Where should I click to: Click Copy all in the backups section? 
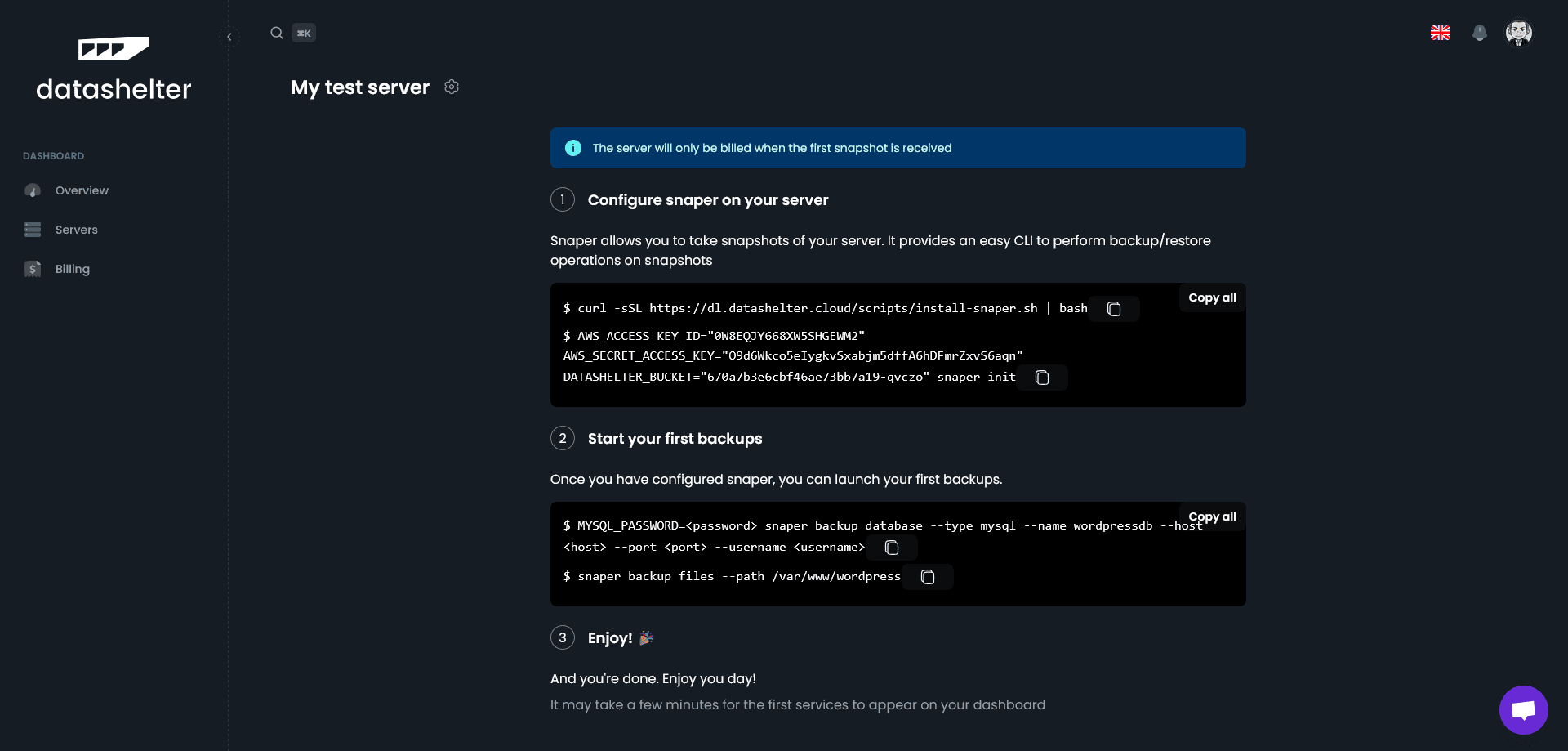click(x=1212, y=516)
